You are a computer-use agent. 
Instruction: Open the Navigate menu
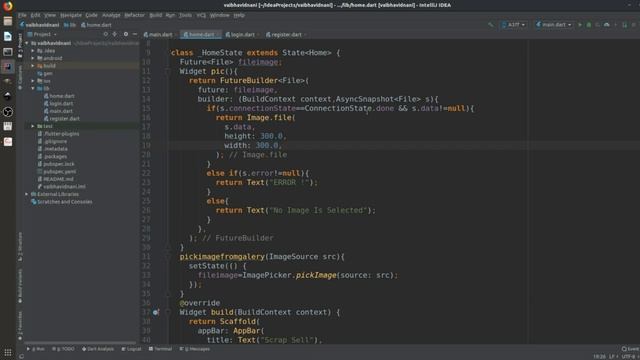[x=71, y=15]
